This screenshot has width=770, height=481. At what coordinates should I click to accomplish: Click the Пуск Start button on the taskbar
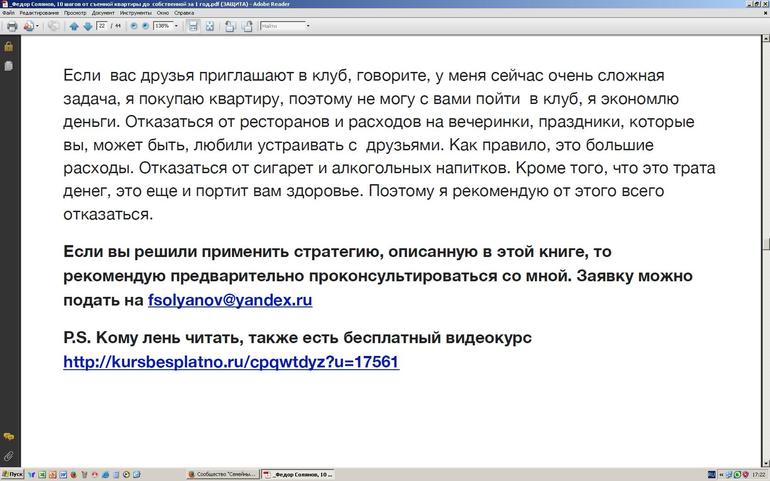pos(12,474)
